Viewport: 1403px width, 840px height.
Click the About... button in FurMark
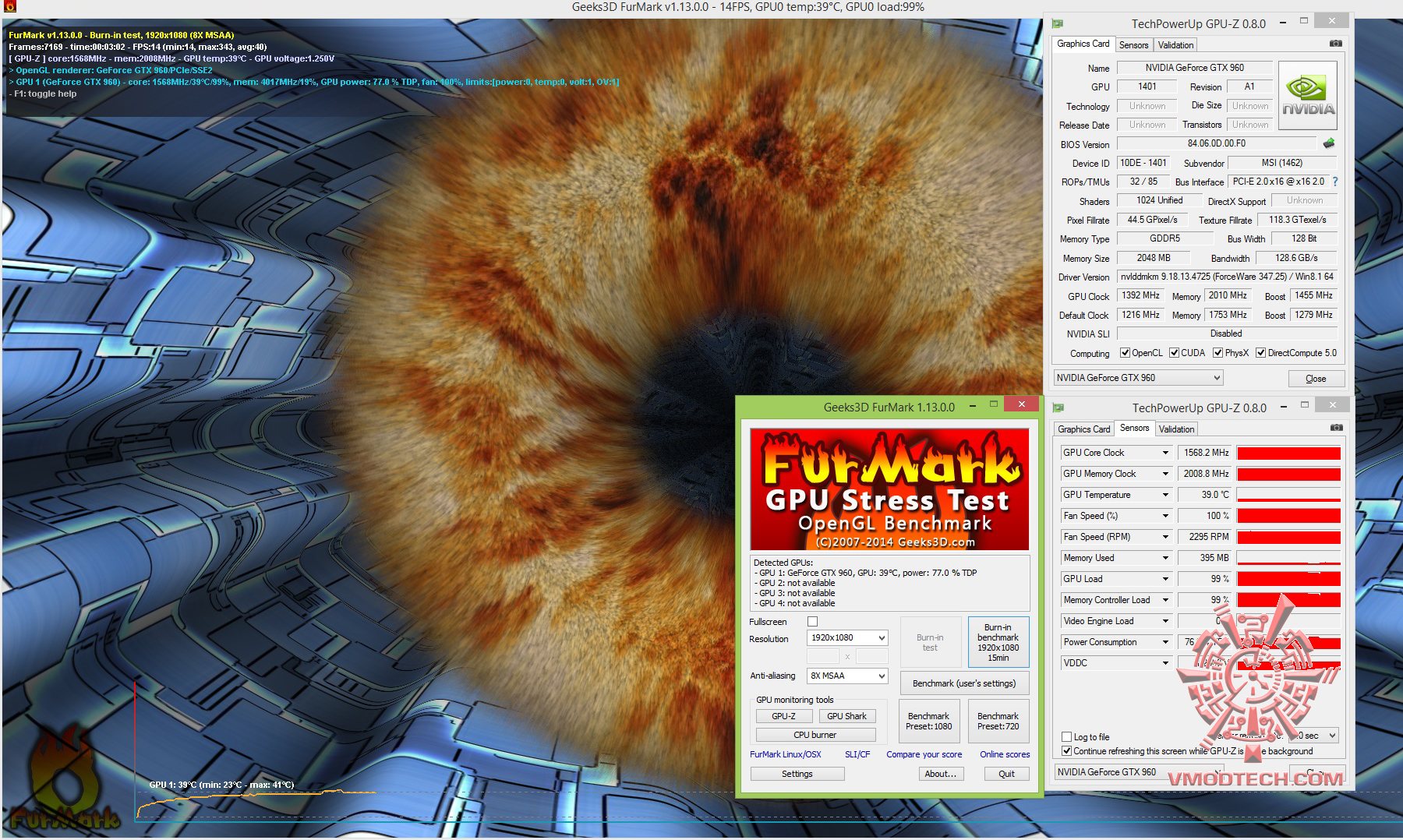click(x=941, y=774)
